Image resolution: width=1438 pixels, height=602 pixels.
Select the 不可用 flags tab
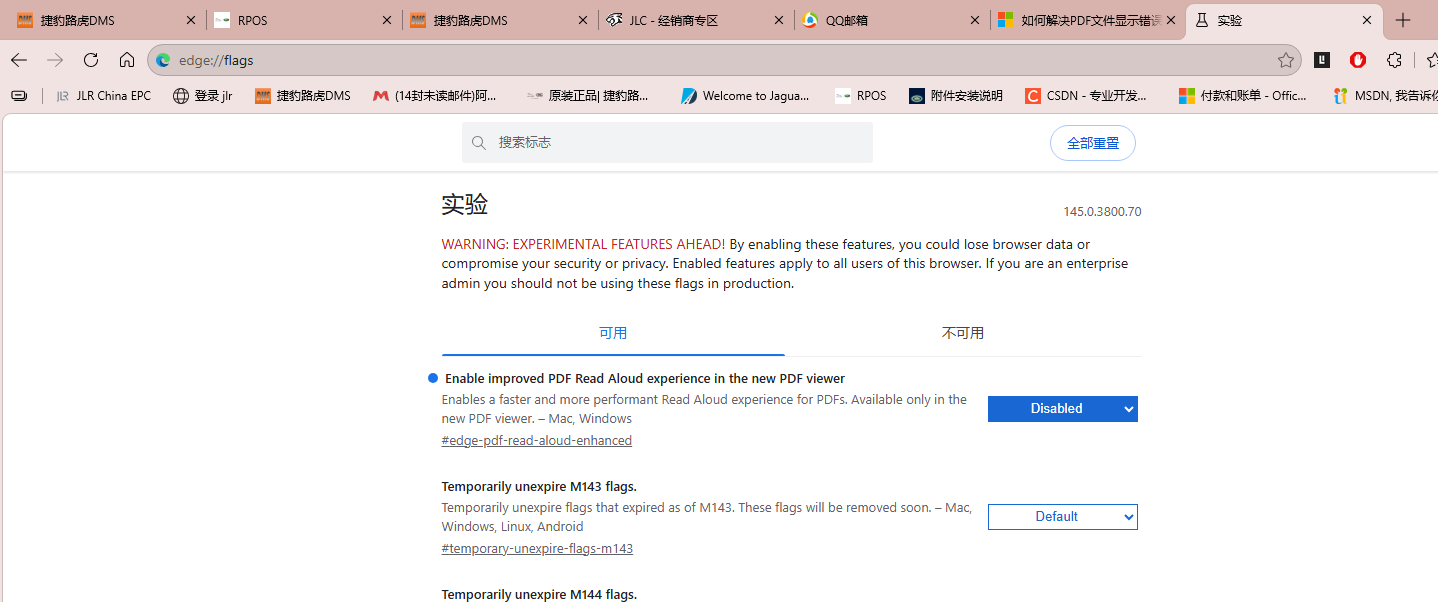(963, 333)
